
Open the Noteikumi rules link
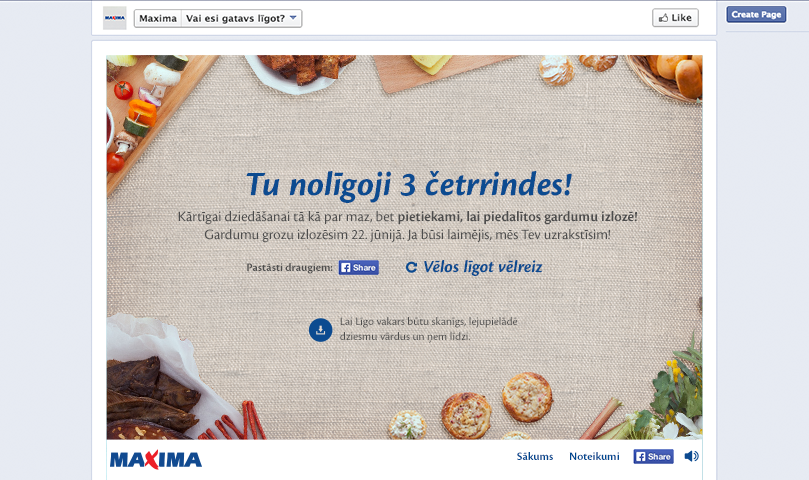coord(594,456)
